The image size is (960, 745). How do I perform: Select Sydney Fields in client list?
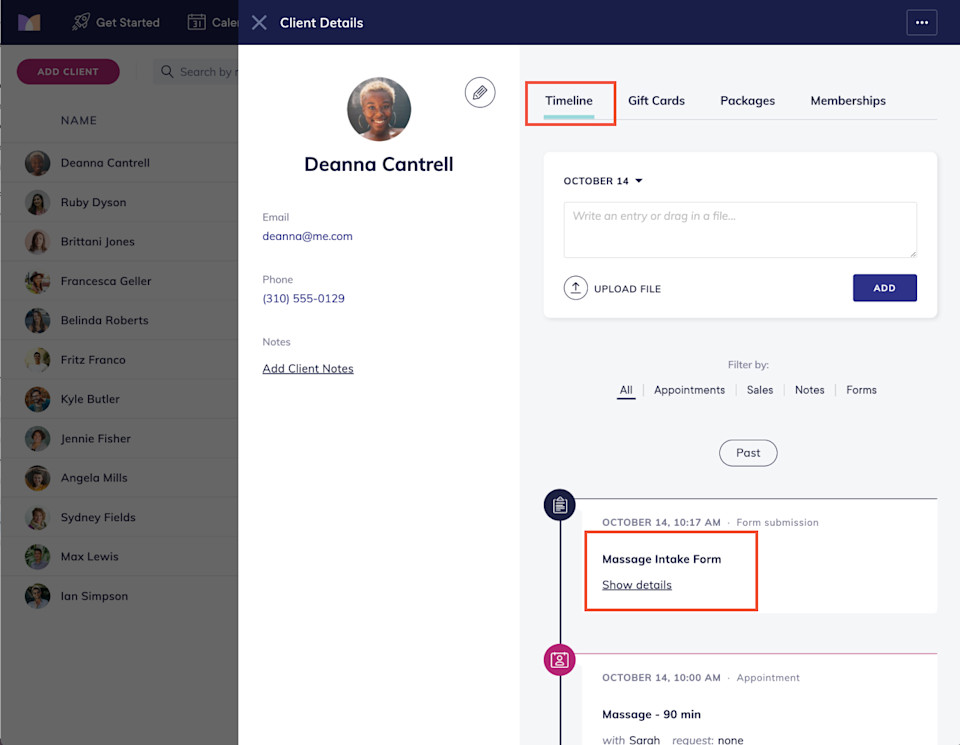[119, 517]
